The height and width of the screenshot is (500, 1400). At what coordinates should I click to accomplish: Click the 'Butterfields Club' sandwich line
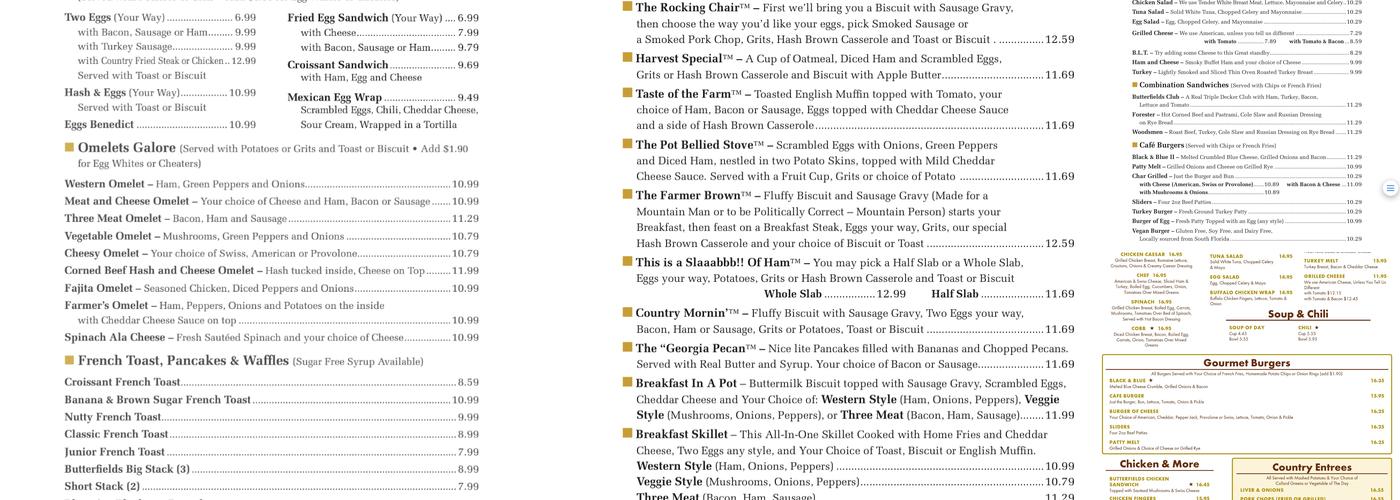pos(1247,101)
